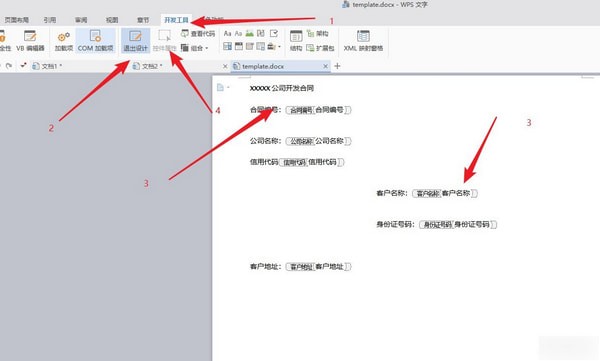Click the 身份证号码: label text

[395, 224]
